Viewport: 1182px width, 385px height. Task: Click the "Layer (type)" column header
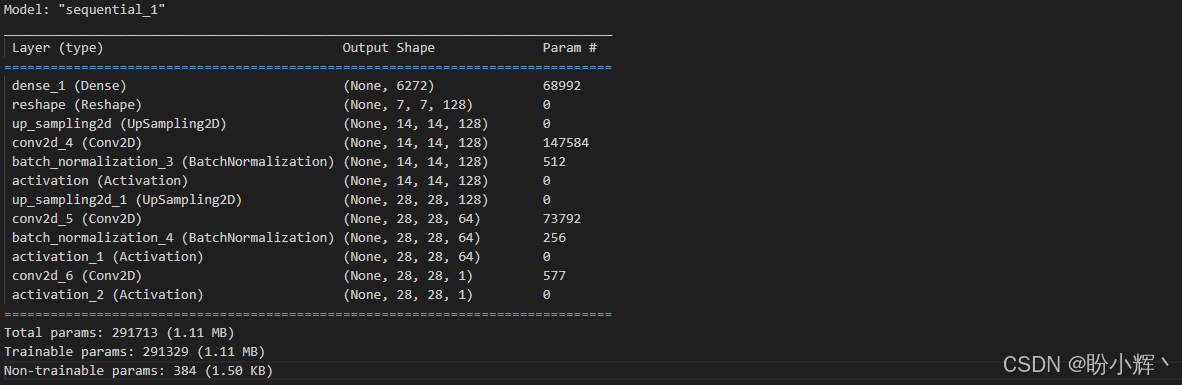pos(57,47)
